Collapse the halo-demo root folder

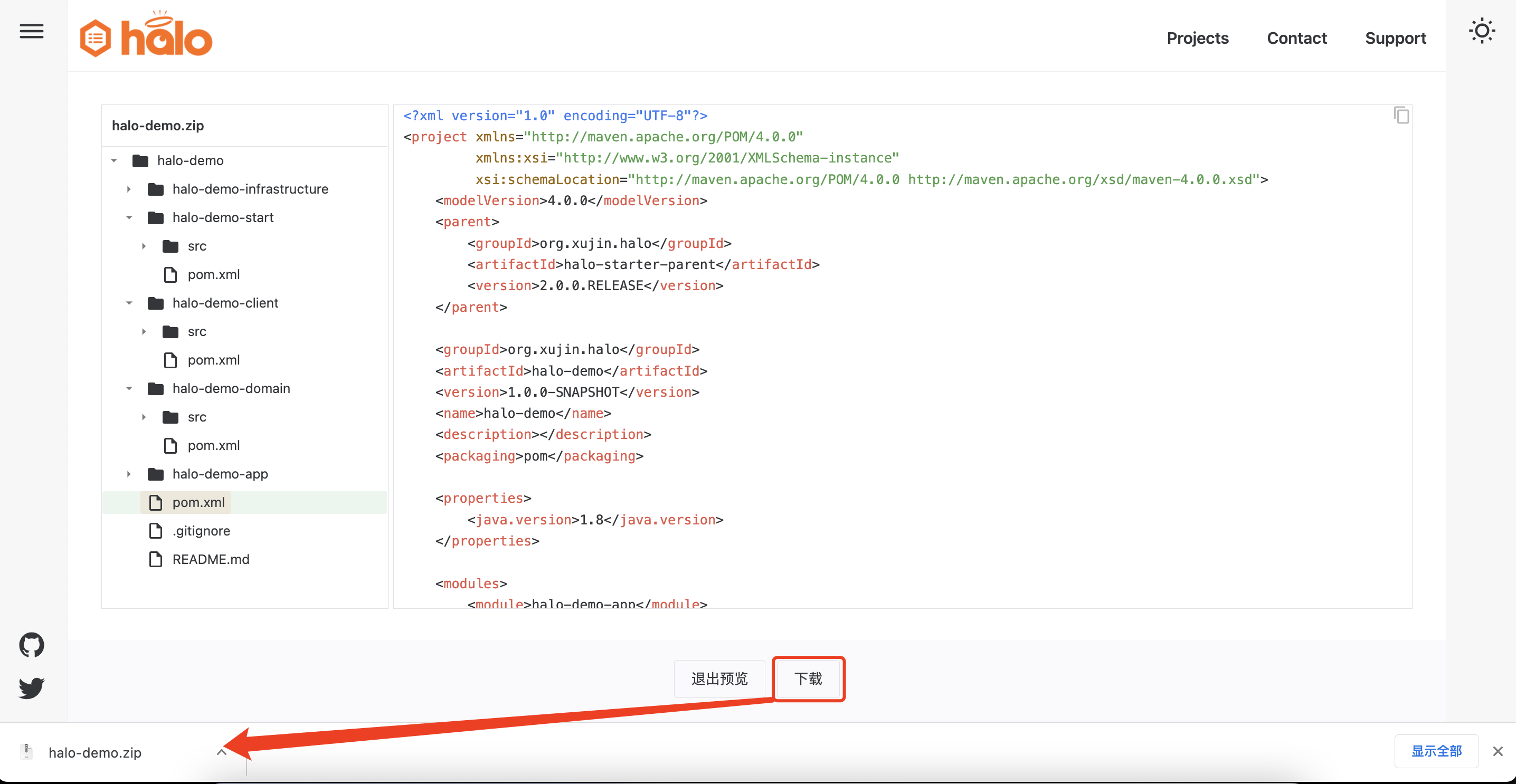(x=114, y=160)
